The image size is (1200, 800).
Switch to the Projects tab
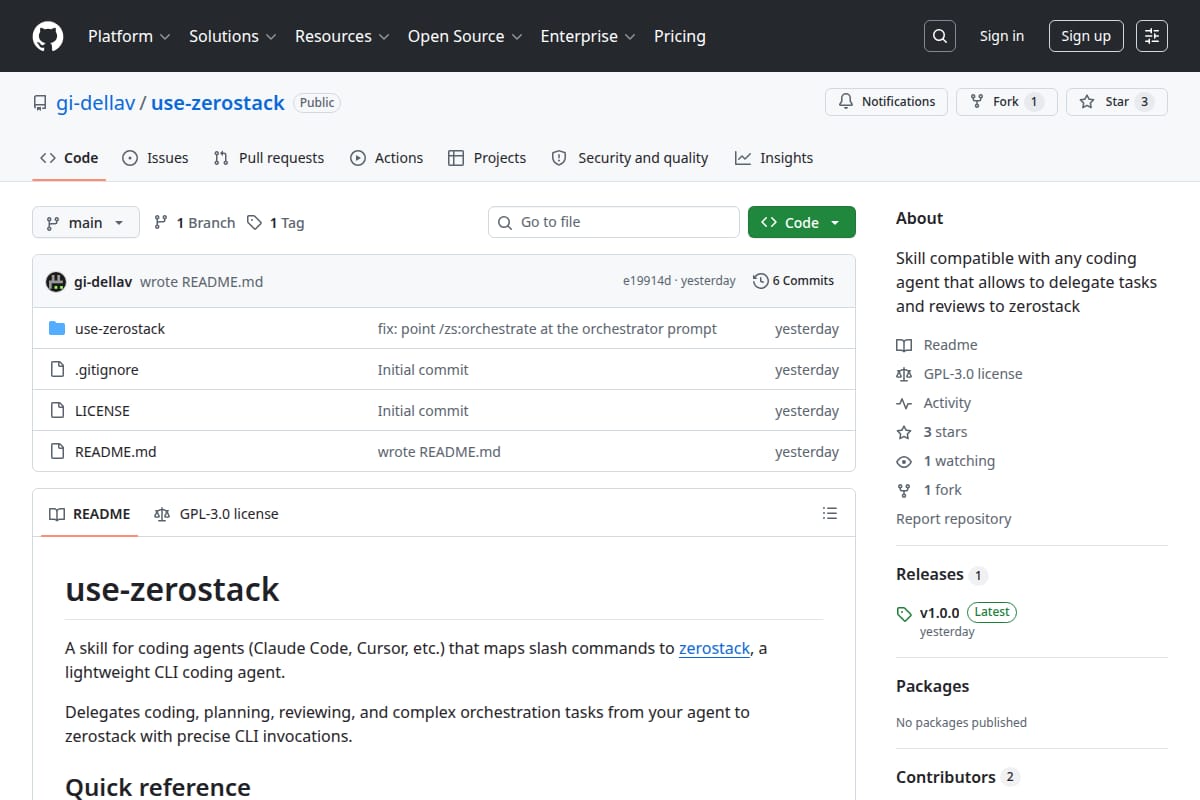point(487,158)
